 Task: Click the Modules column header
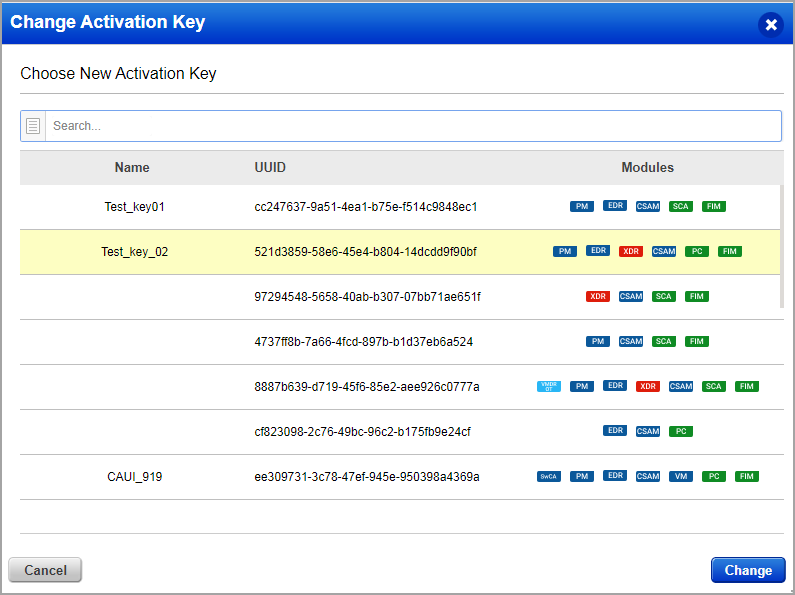pyautogui.click(x=647, y=168)
